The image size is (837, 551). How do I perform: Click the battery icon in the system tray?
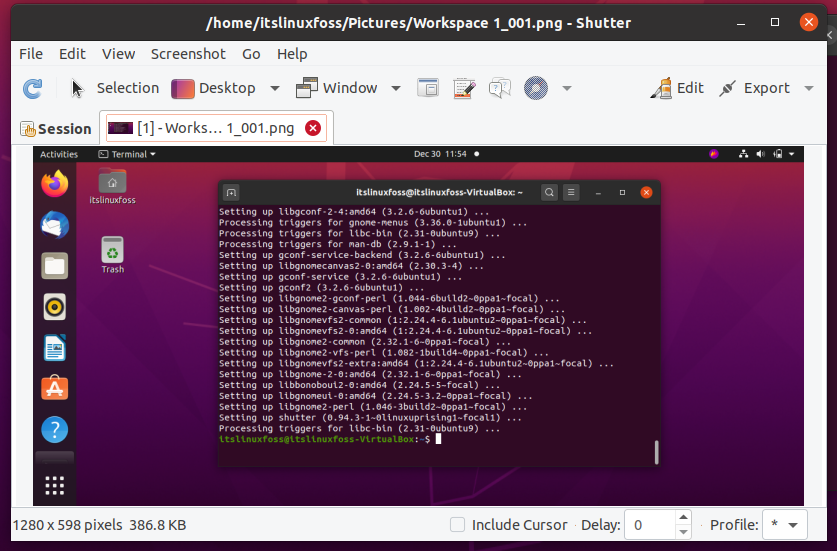(778, 154)
